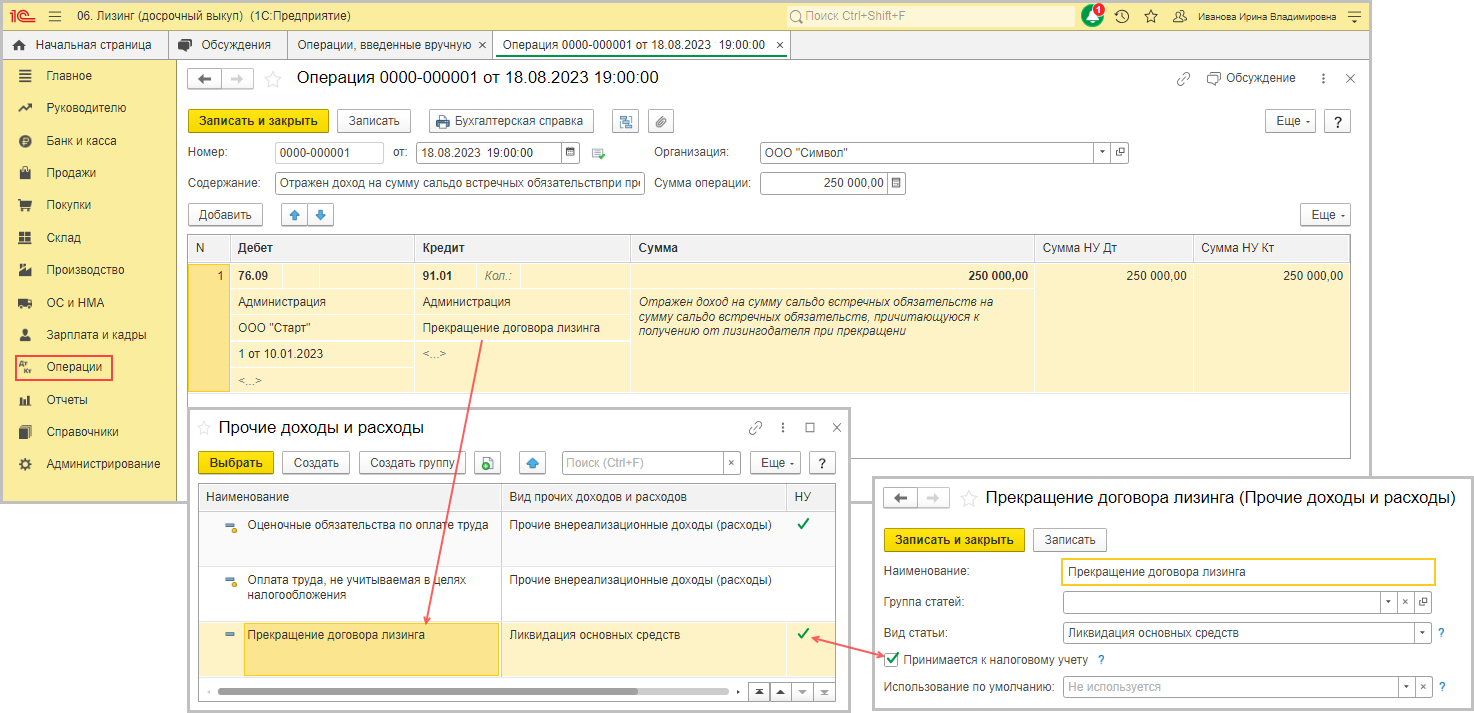Screen dimensions: 1474x713
Task: Open the Группа статей dropdown
Action: click(1387, 602)
